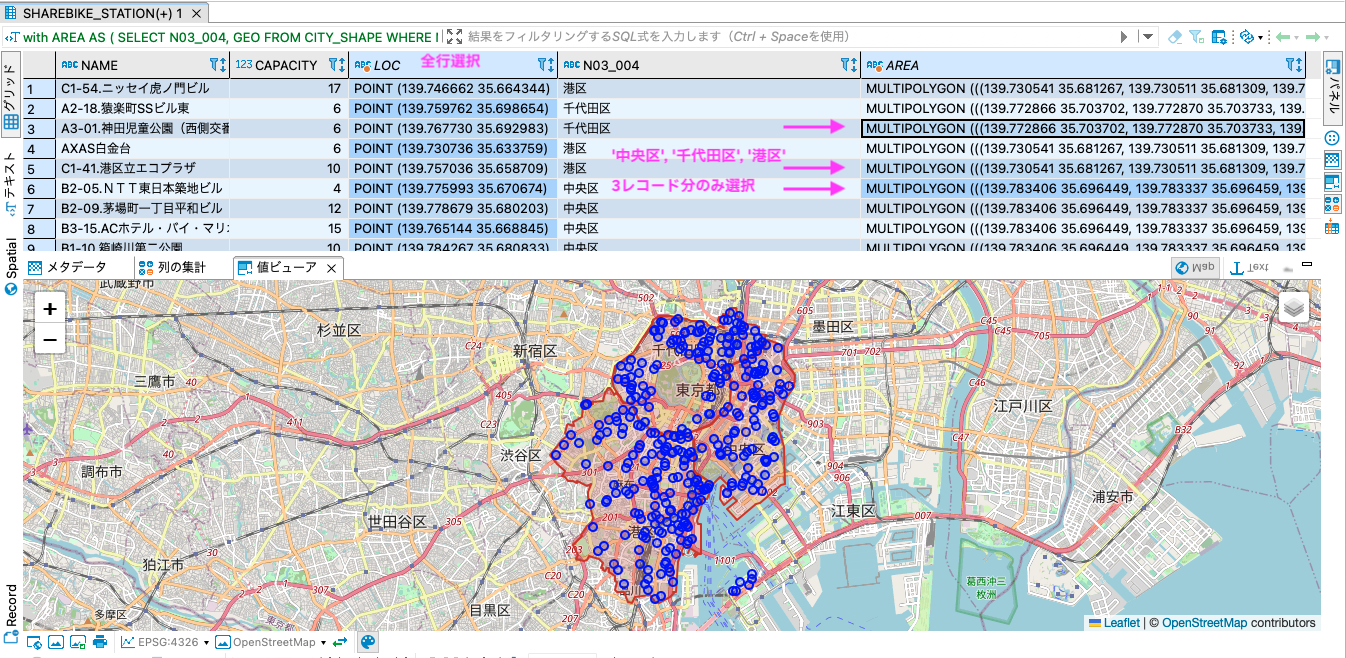Switch to the メタデータ tab

68,267
